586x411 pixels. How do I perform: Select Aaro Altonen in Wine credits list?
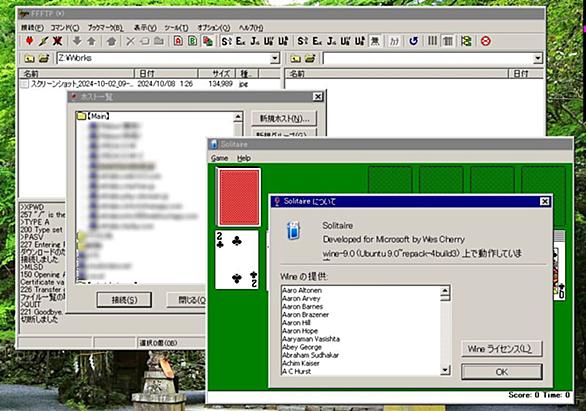[x=302, y=290]
